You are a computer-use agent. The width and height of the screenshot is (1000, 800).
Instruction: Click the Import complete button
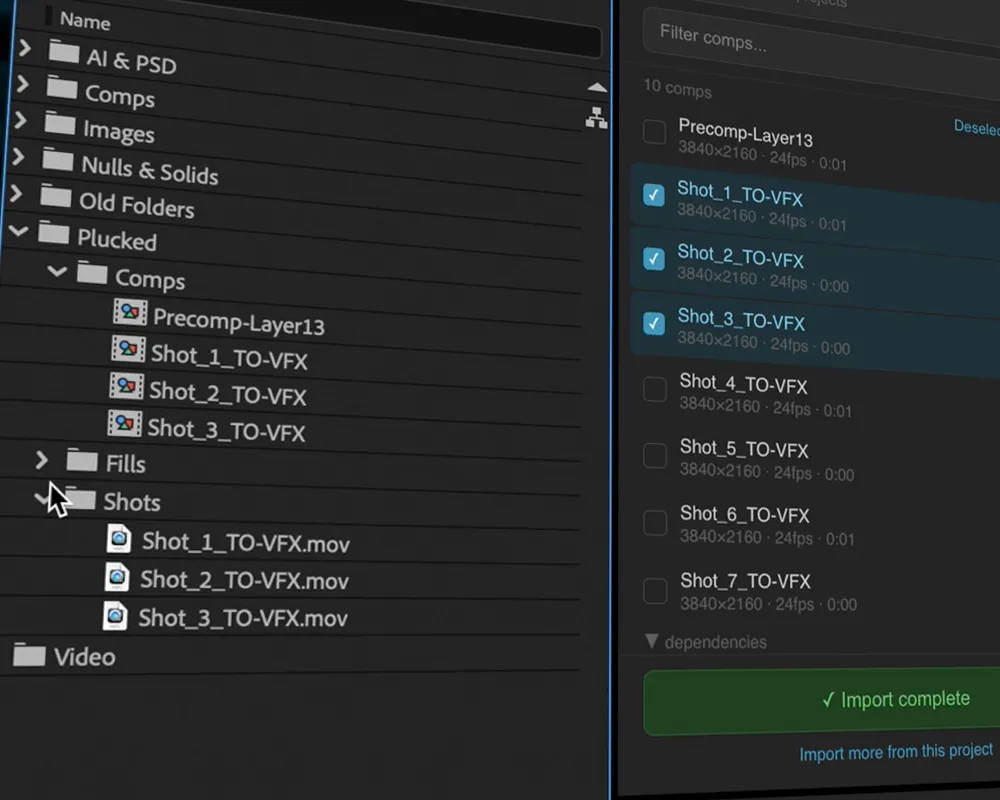coord(822,701)
